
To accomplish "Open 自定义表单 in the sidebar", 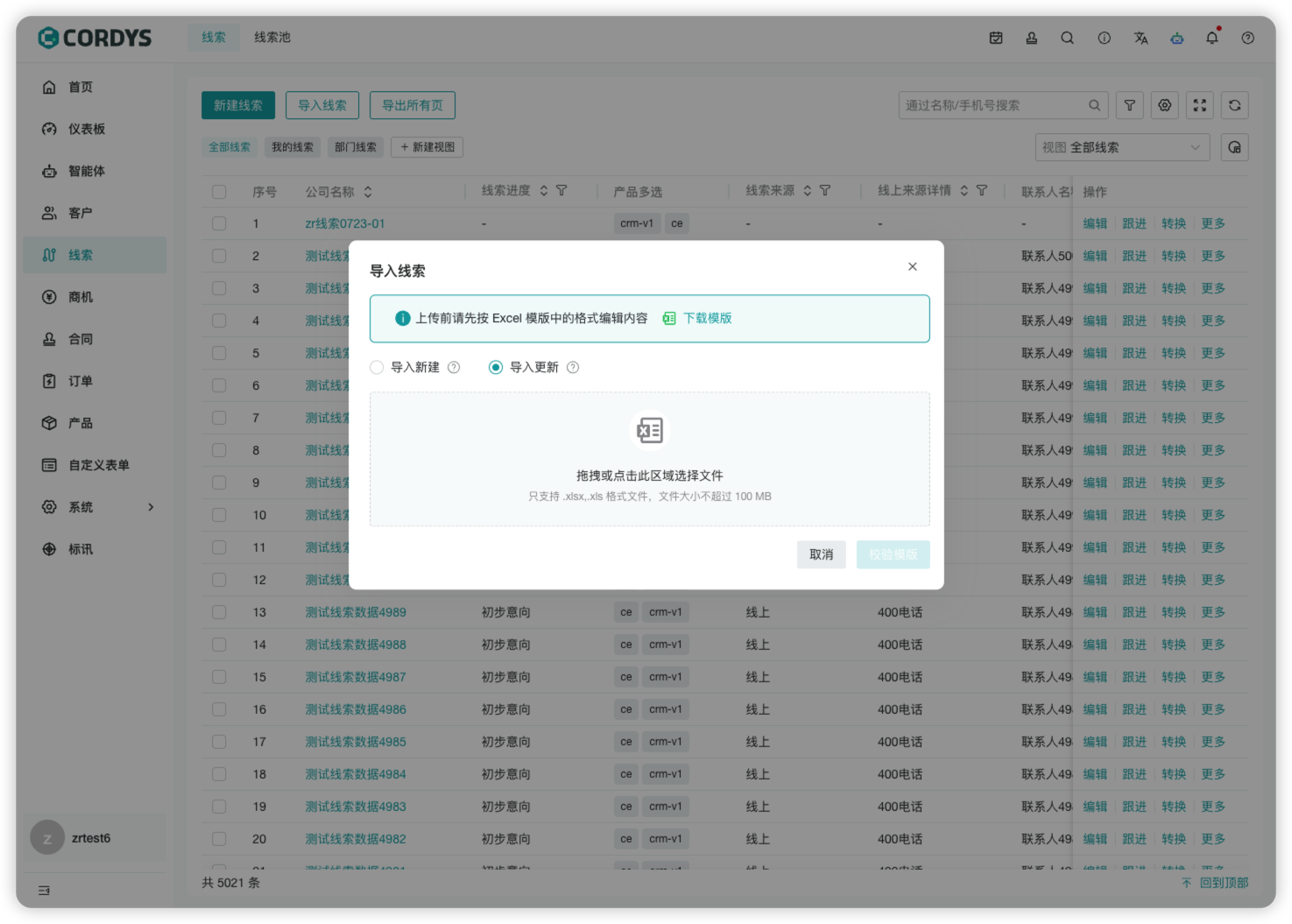I will point(95,465).
